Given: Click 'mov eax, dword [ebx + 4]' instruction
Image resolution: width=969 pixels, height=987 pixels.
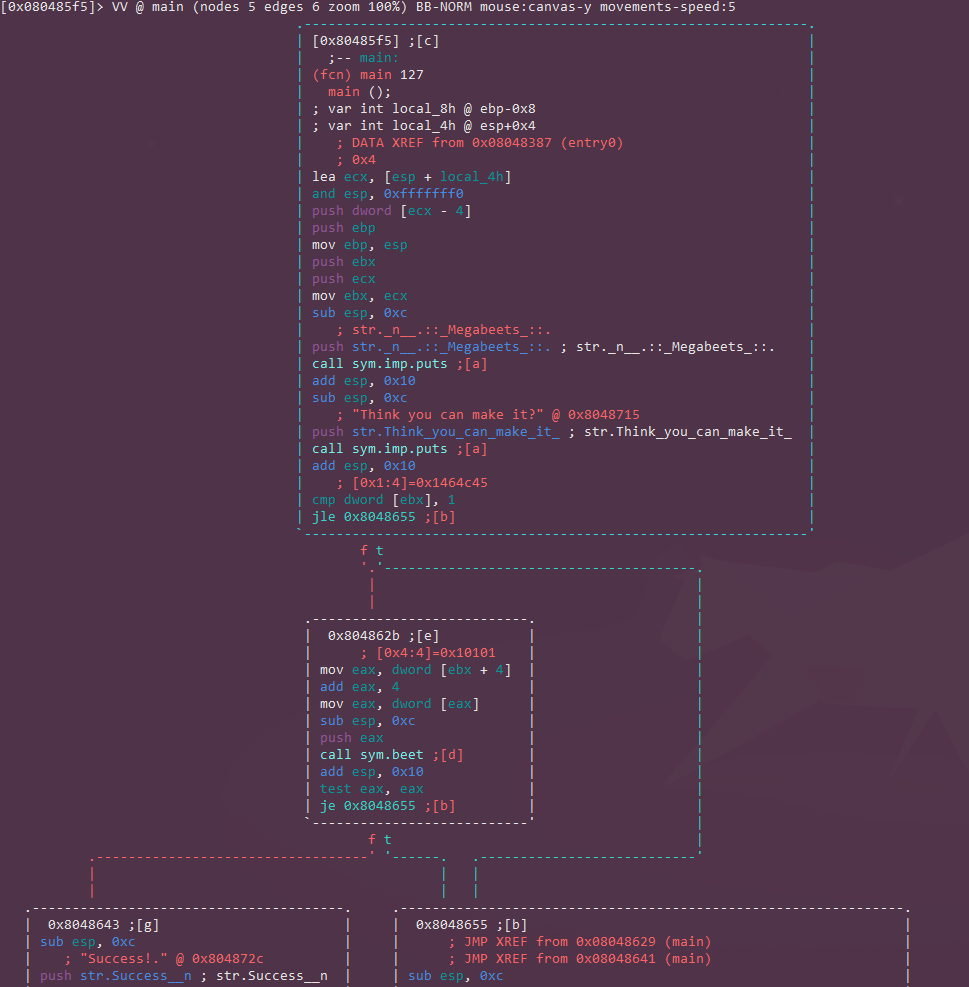Looking at the screenshot, I should pos(416,670).
